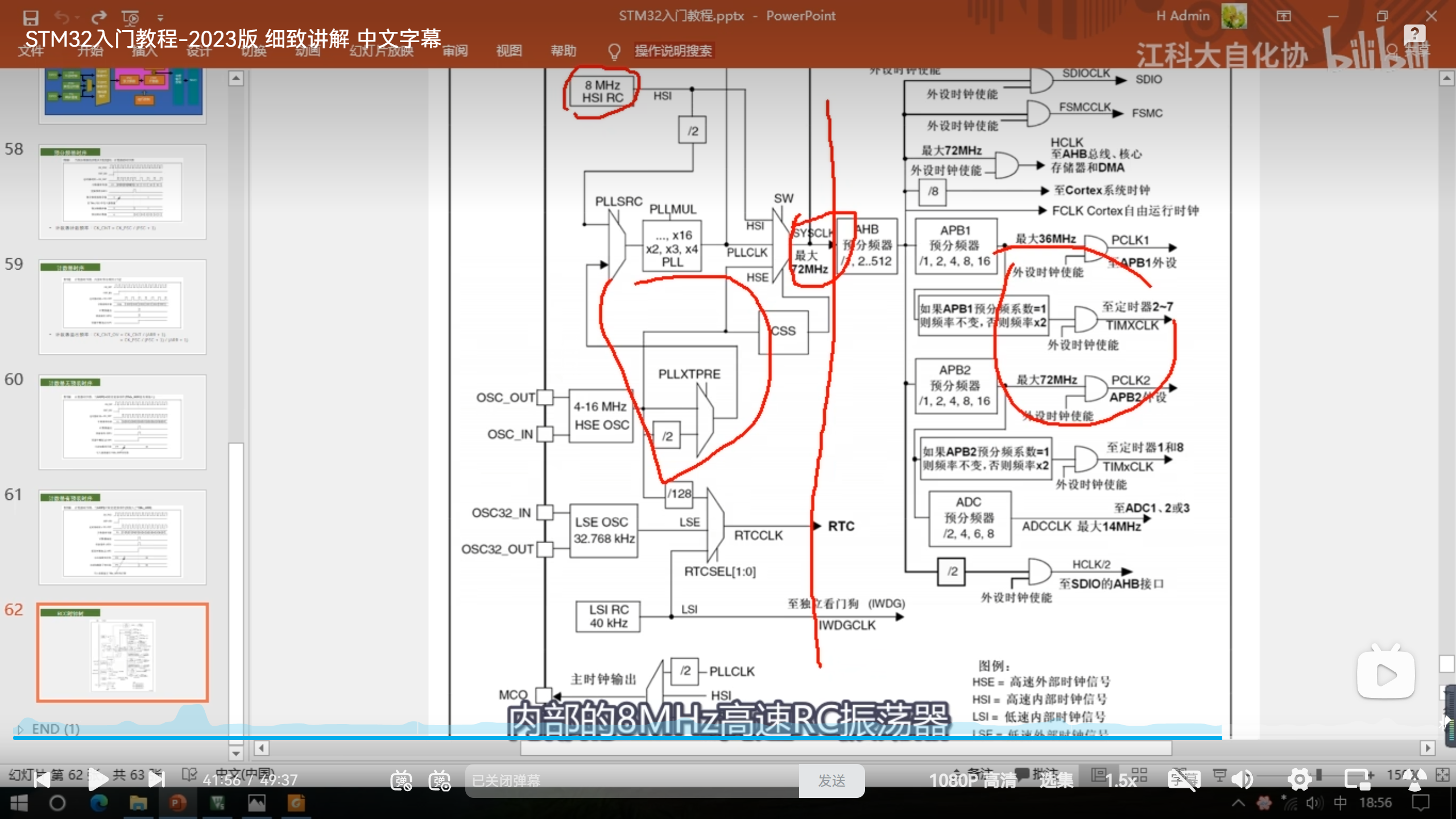Click the PowerPoint save icon
Image resolution: width=1456 pixels, height=819 pixels.
(x=30, y=17)
